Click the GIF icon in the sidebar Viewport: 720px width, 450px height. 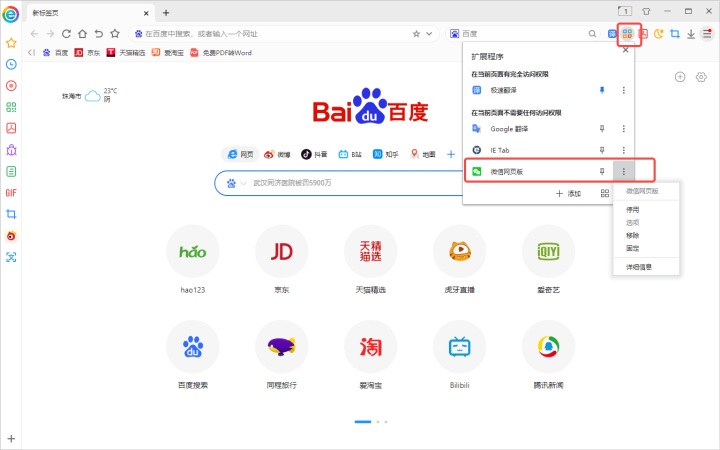11,193
